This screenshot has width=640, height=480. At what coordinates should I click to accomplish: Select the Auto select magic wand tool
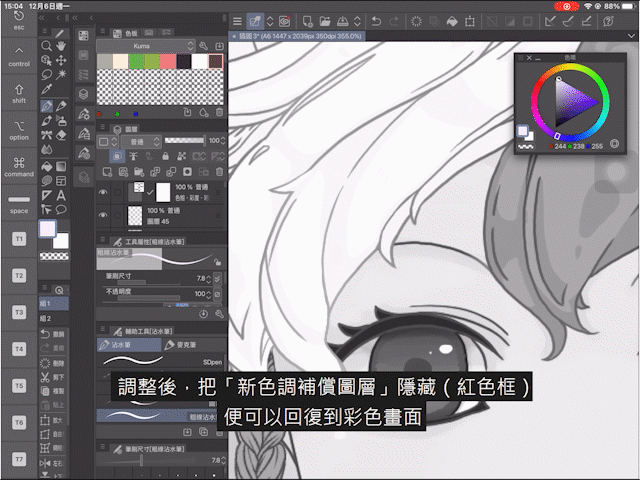(x=61, y=75)
